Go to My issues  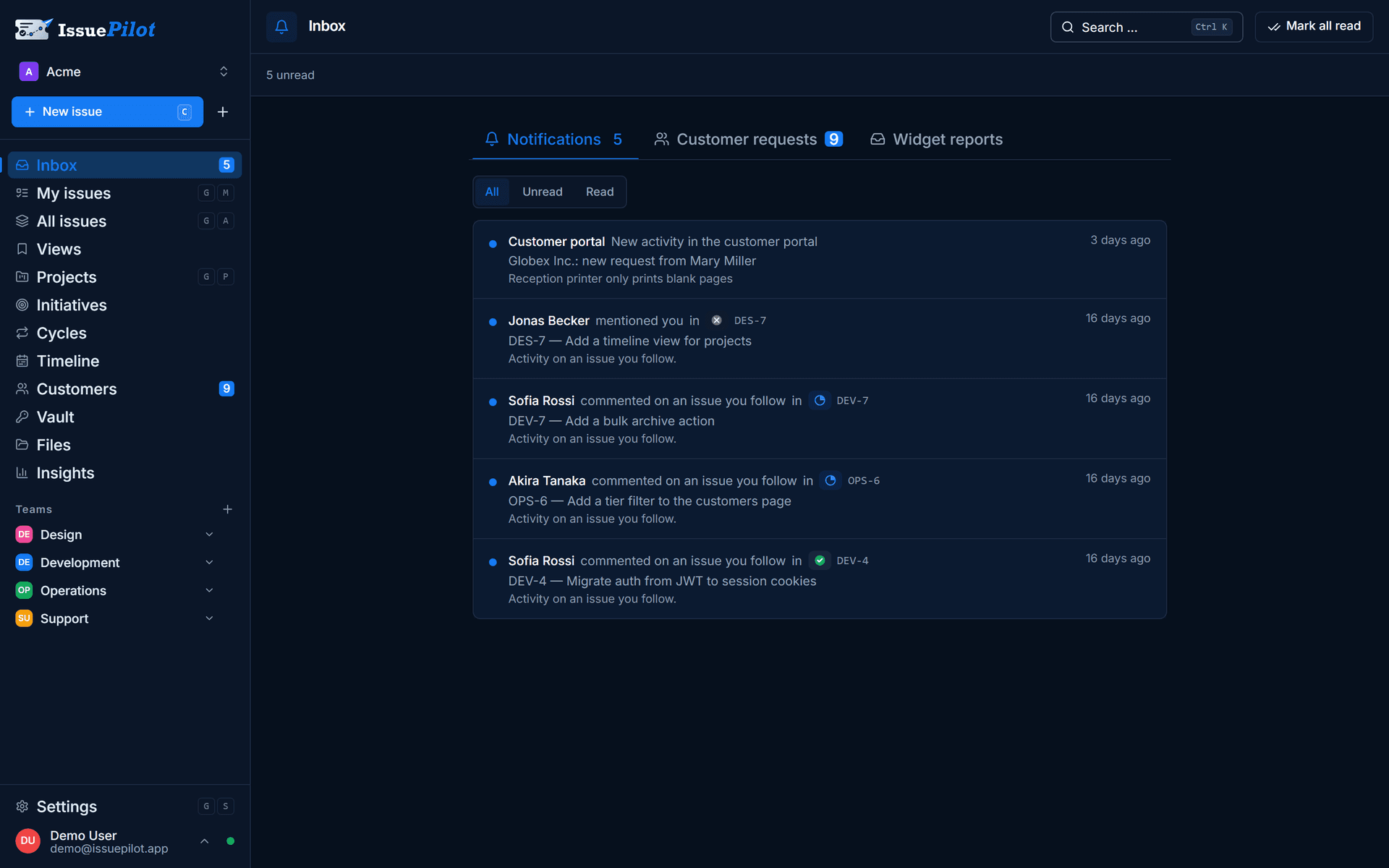[124, 193]
